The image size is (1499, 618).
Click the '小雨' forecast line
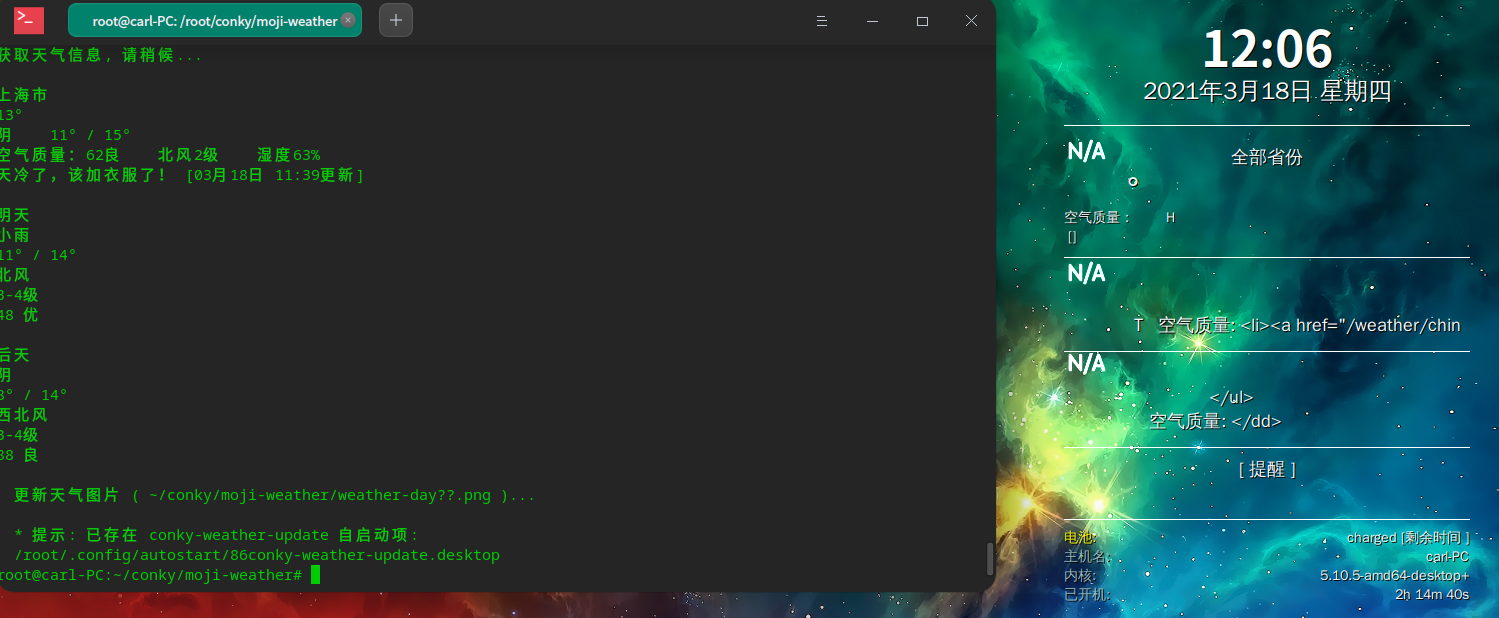pyautogui.click(x=15, y=235)
